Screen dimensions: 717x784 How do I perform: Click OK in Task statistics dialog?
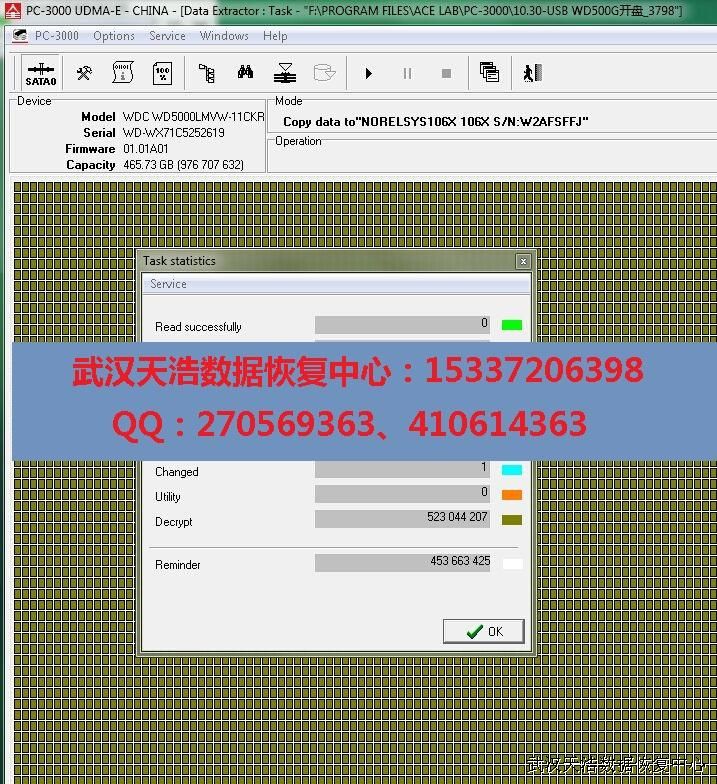[x=484, y=631]
